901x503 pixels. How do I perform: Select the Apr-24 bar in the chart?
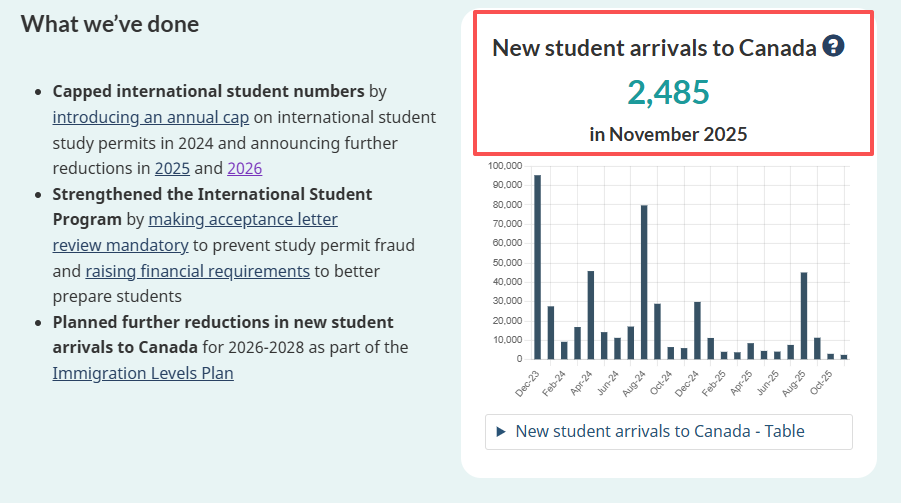591,315
